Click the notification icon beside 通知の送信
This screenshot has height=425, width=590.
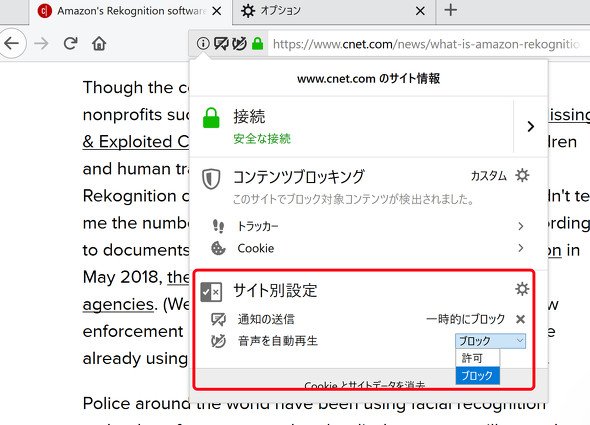(219, 319)
